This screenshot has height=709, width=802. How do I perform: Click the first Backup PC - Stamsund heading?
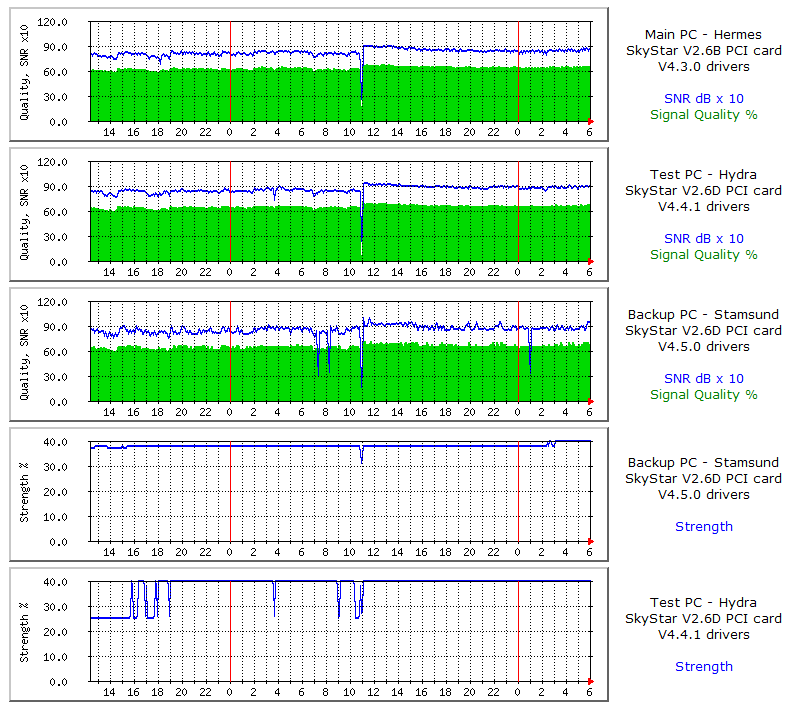(x=703, y=314)
